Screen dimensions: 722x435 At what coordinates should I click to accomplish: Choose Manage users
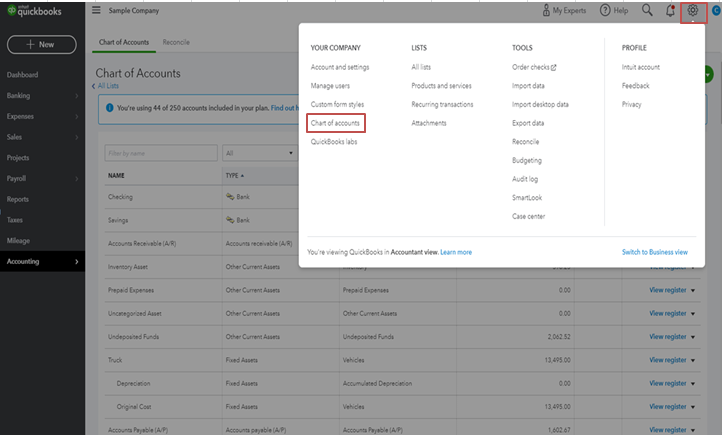(x=330, y=86)
